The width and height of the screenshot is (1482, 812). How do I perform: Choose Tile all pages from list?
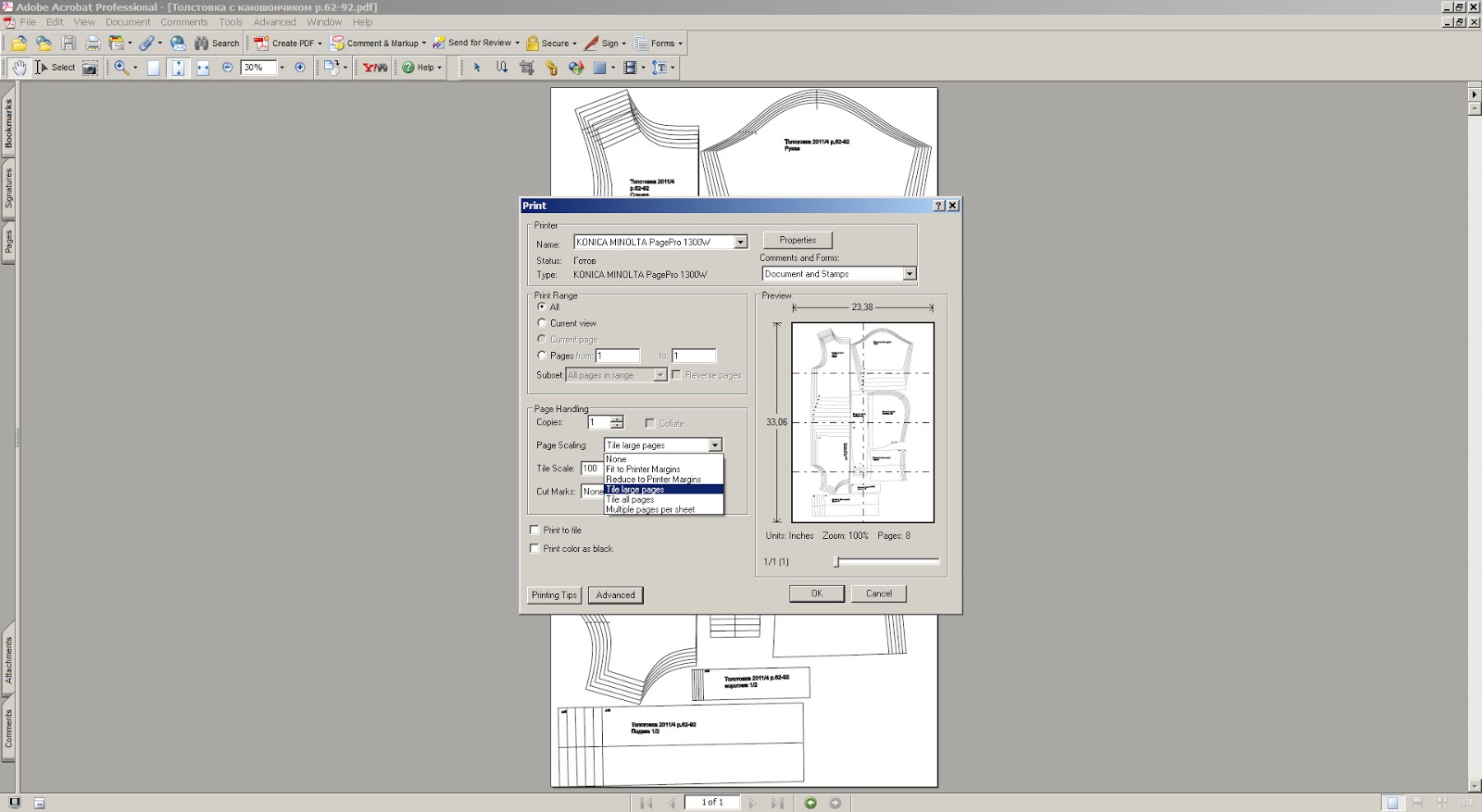coord(630,500)
